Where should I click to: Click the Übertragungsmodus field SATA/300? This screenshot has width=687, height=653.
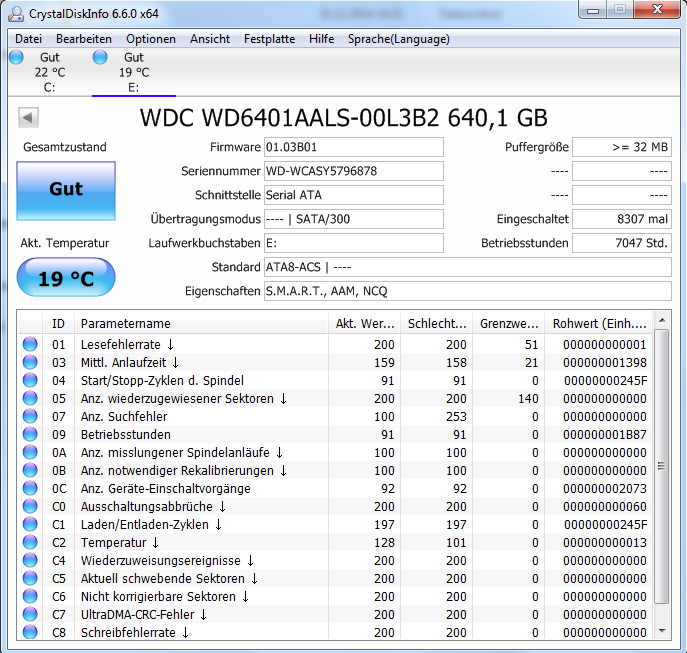pos(354,219)
